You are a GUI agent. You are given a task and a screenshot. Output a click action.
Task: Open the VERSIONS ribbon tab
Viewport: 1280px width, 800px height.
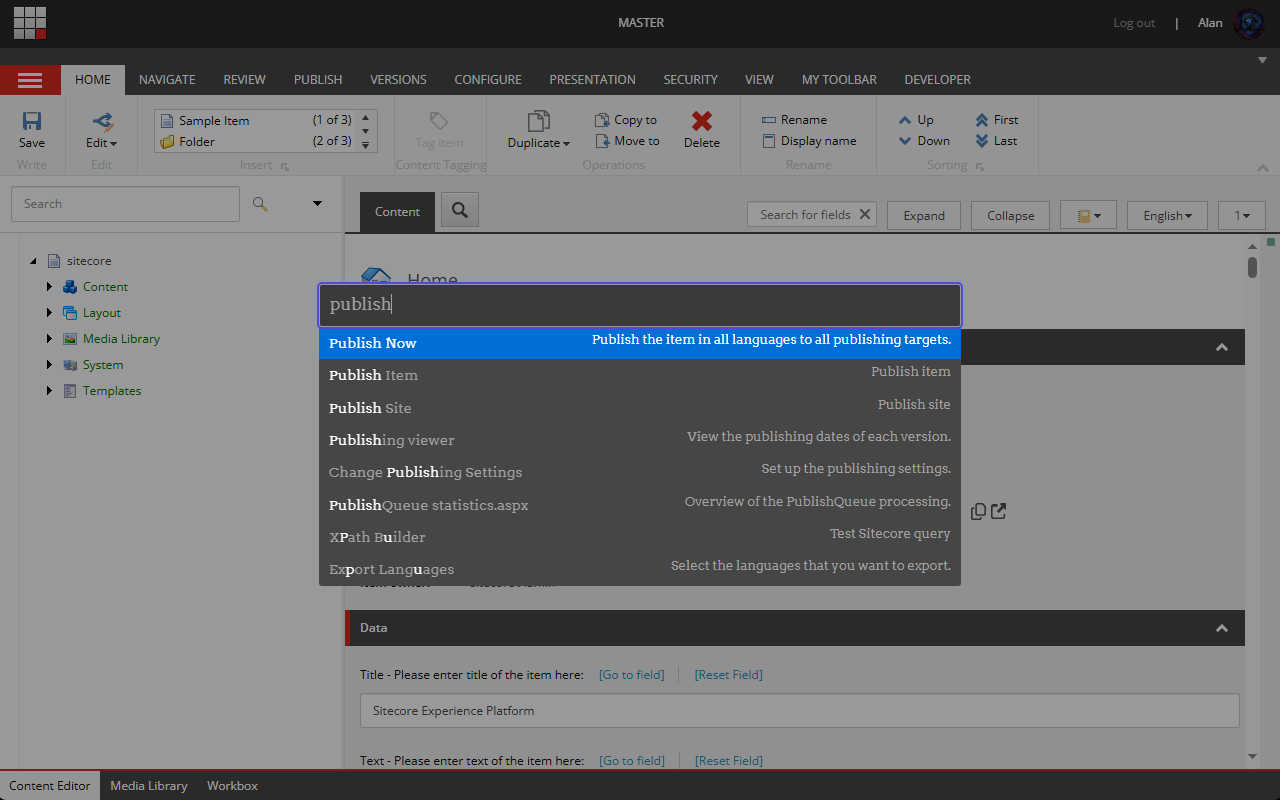[x=398, y=80]
